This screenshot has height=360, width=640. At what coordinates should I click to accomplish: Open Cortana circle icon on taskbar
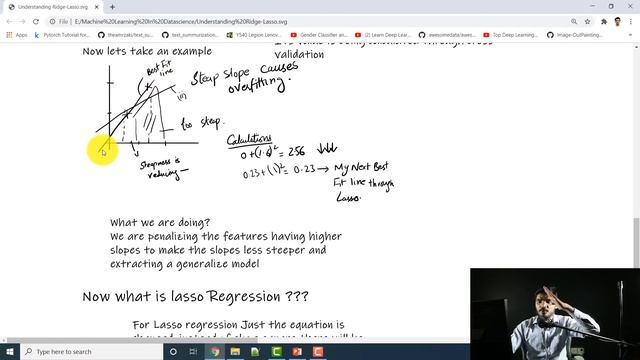[x=173, y=351]
